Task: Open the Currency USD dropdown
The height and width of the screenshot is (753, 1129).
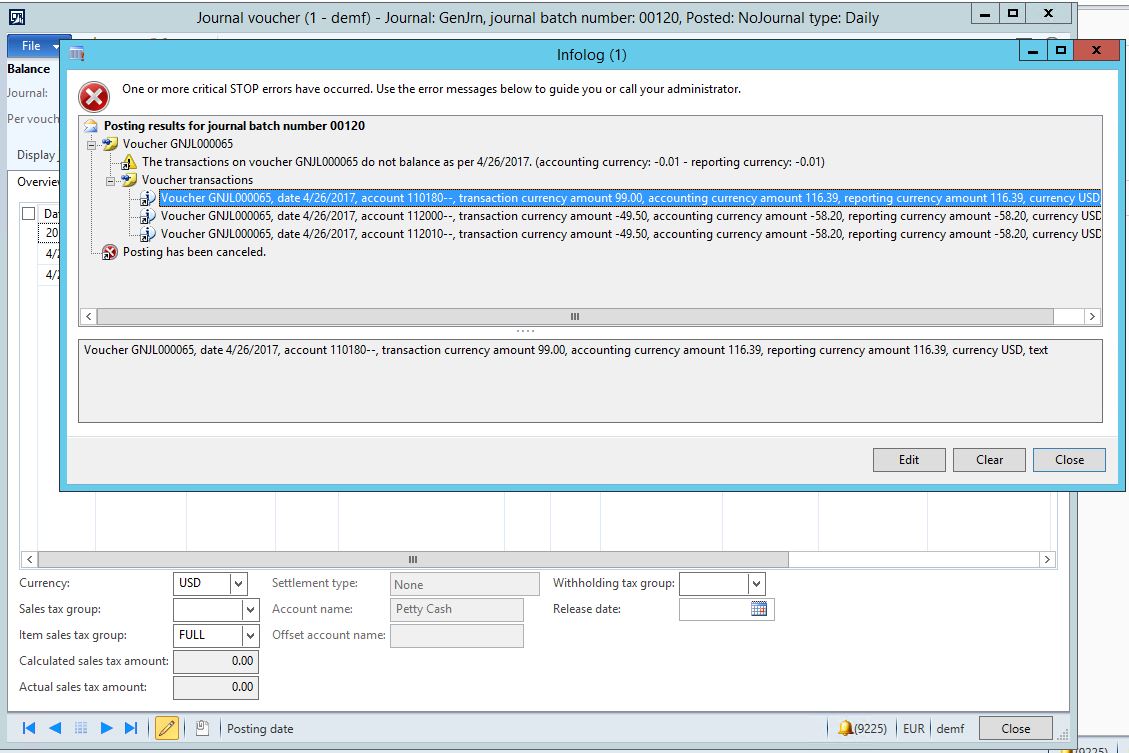Action: click(x=238, y=583)
